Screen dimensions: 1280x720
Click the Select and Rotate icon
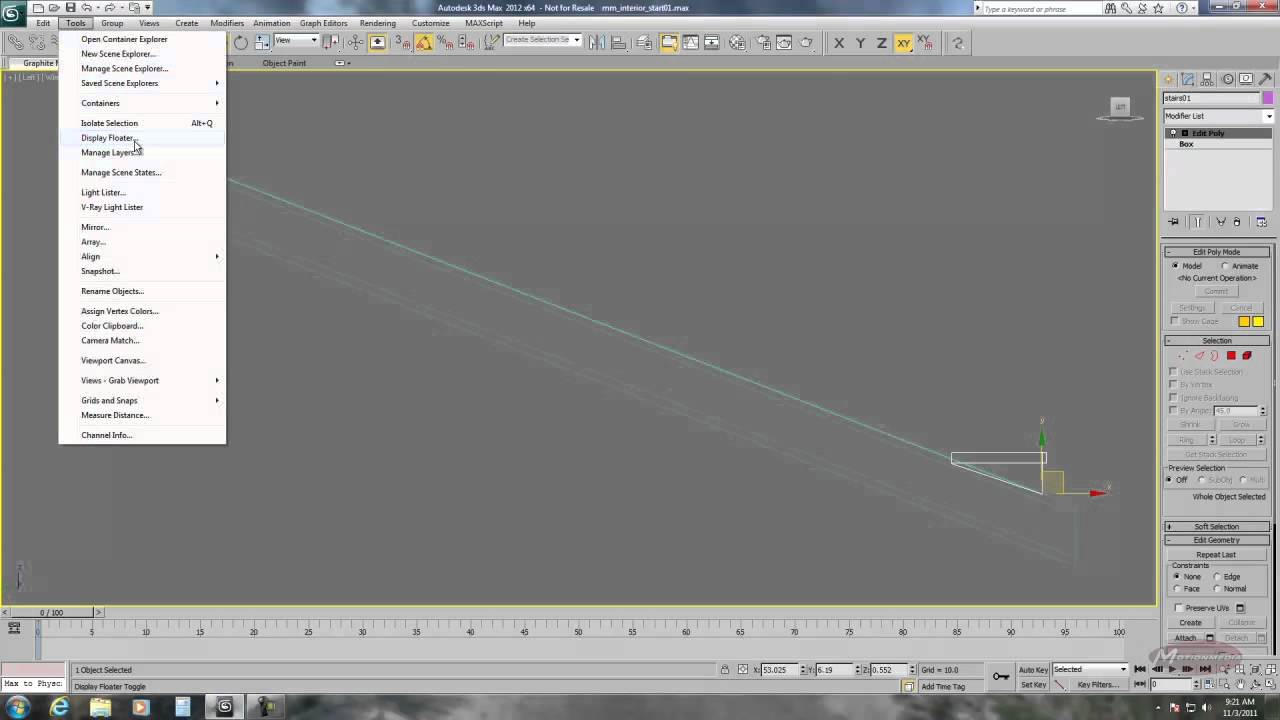(x=241, y=42)
